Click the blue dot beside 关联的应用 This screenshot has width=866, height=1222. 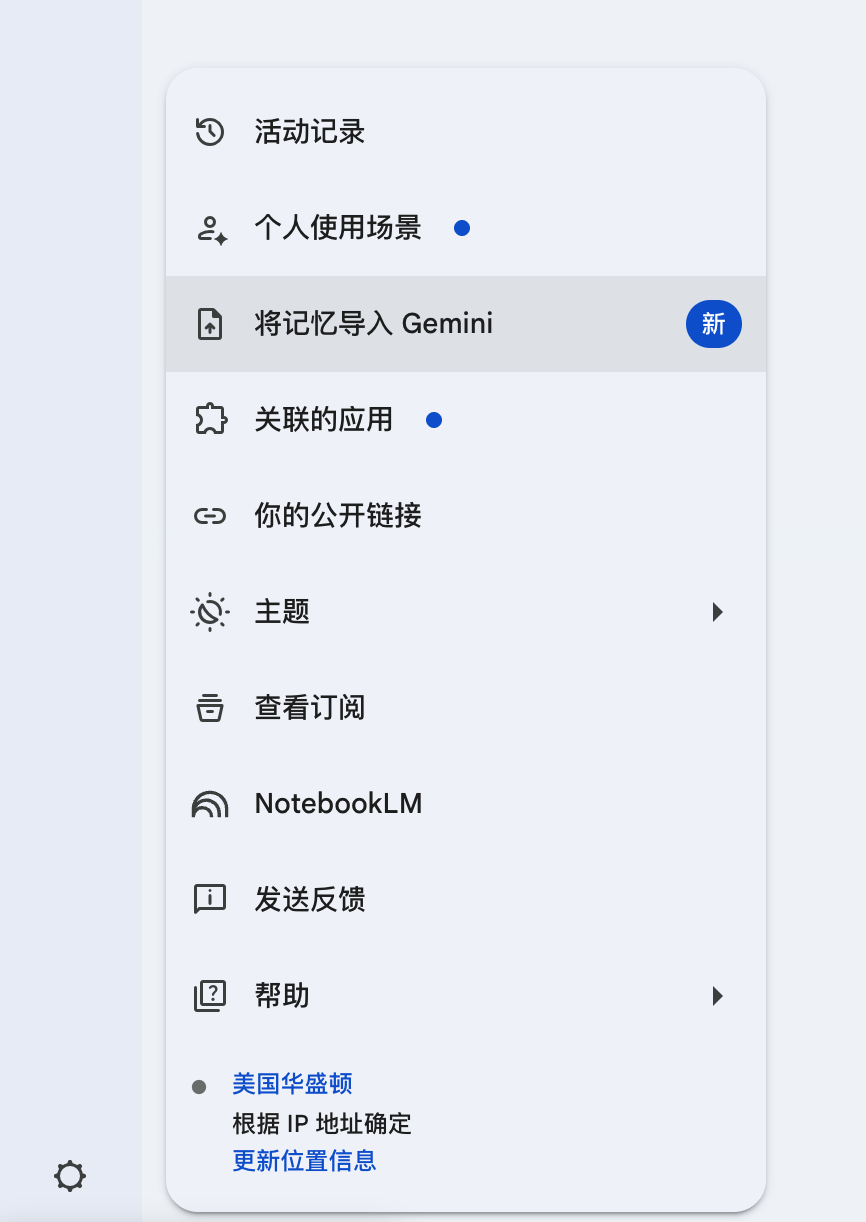[433, 419]
